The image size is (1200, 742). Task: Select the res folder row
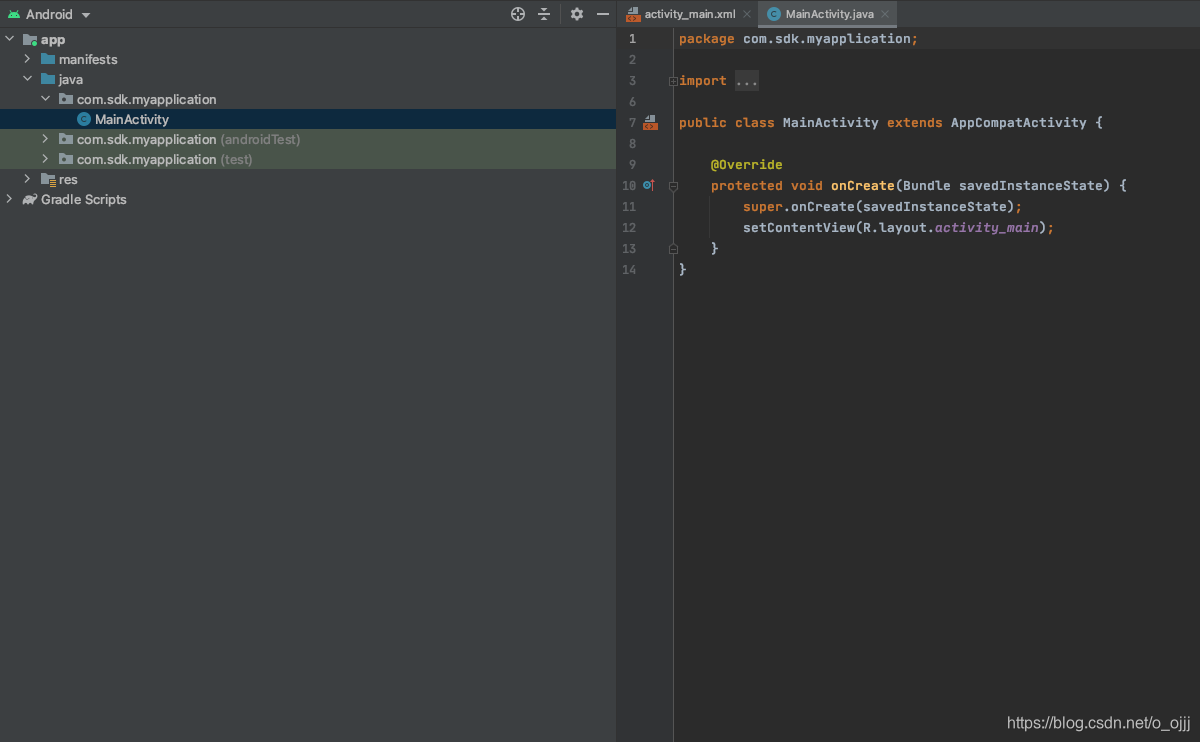coord(308,179)
